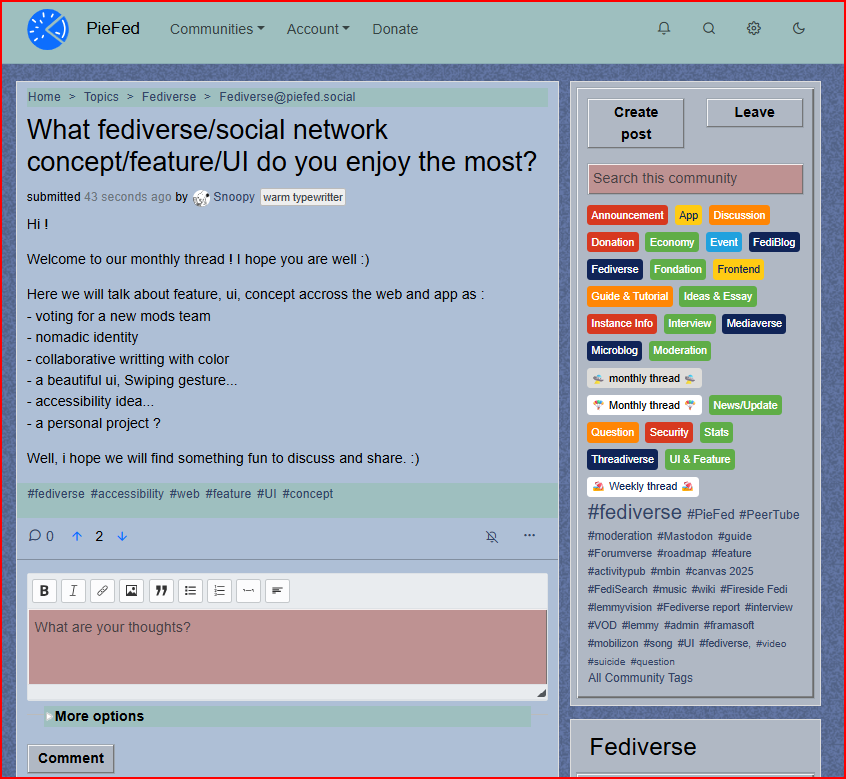This screenshot has height=779, width=846.
Task: Insert numbered list in editor
Action: (219, 591)
